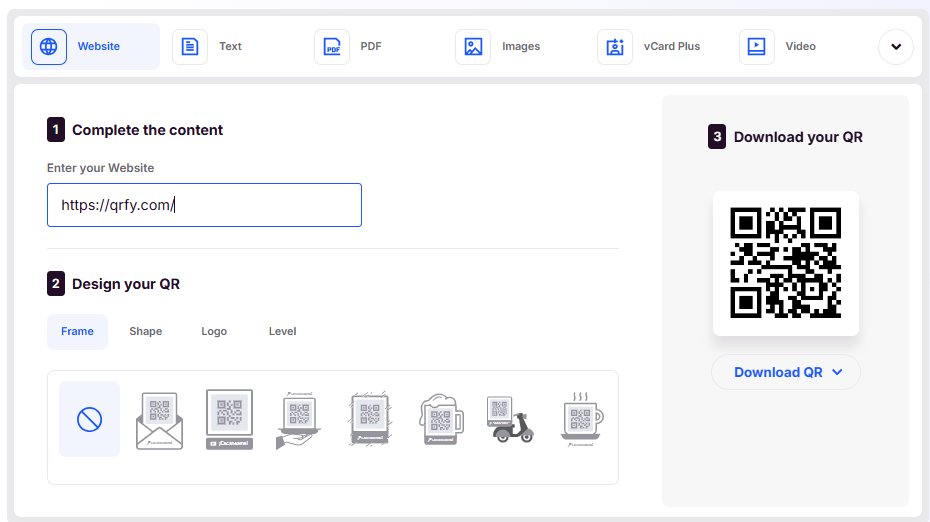The height and width of the screenshot is (522, 930).
Task: Click the 'Download your QR' heading
Action: [798, 137]
